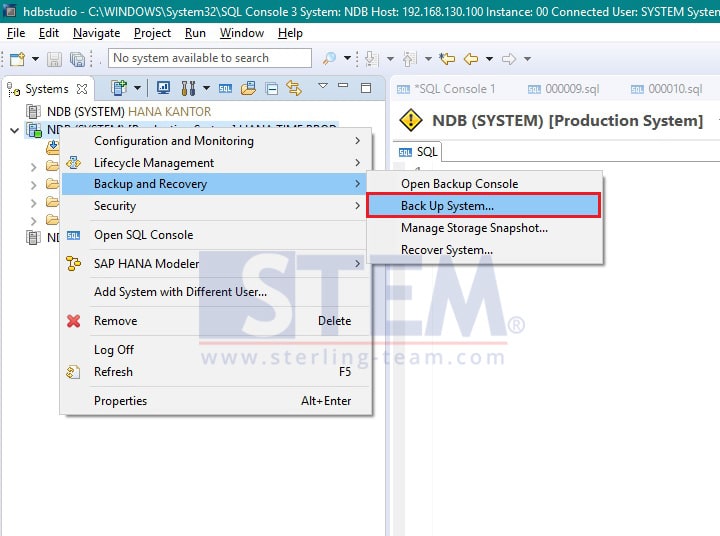The image size is (720, 536).
Task: Click the Previous Annotation up-arrow icon
Action: click(409, 59)
